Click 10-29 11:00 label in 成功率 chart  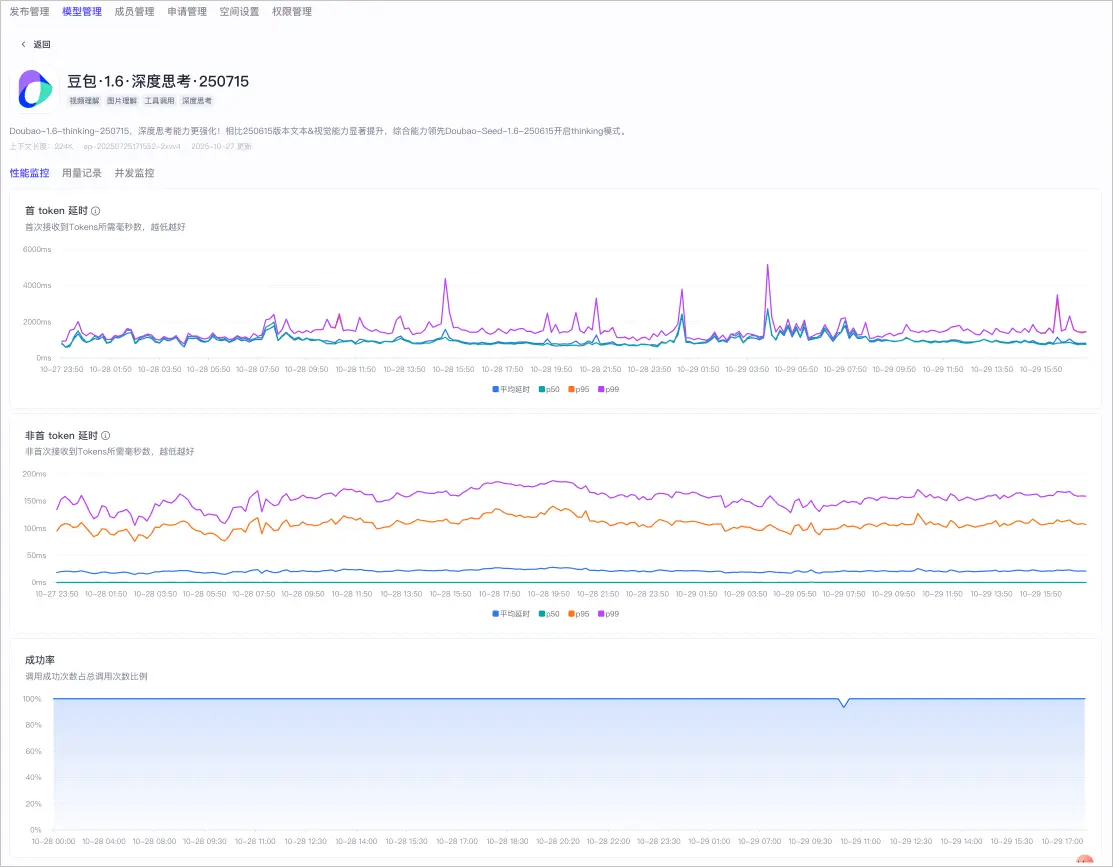(x=860, y=841)
